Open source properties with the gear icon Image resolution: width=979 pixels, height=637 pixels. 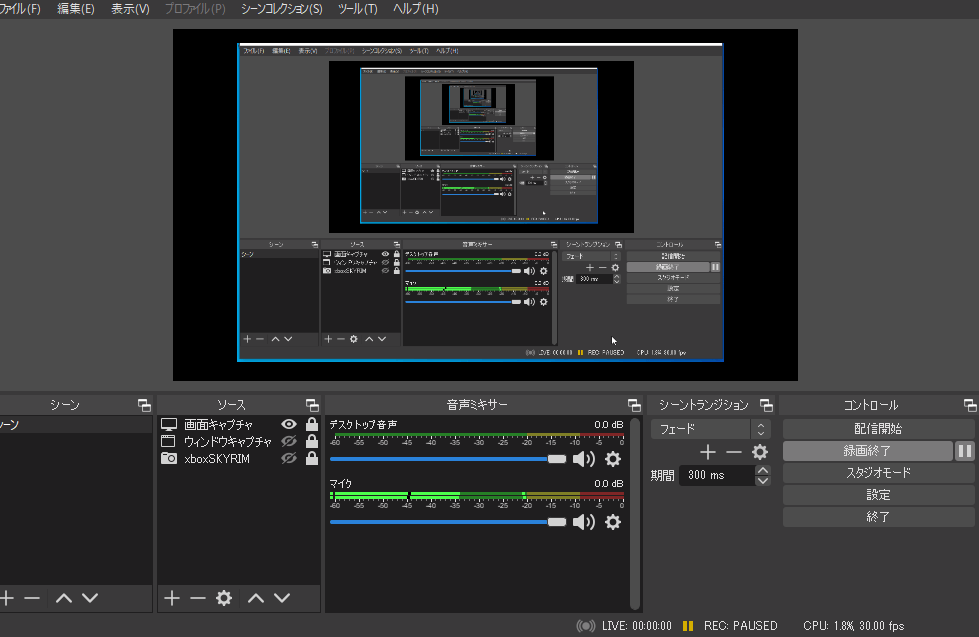tap(223, 598)
